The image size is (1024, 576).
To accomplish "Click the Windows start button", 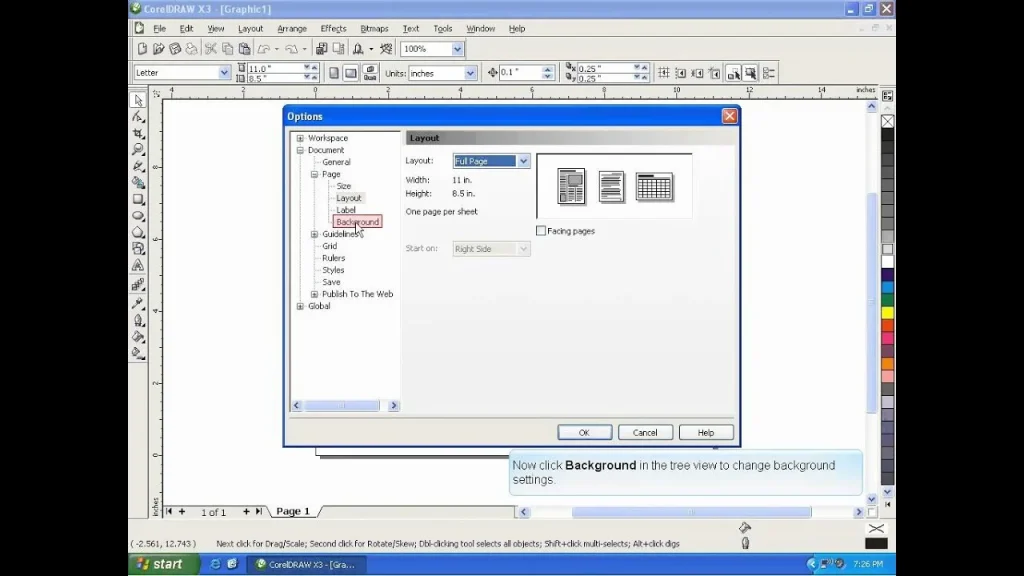I will point(163,564).
